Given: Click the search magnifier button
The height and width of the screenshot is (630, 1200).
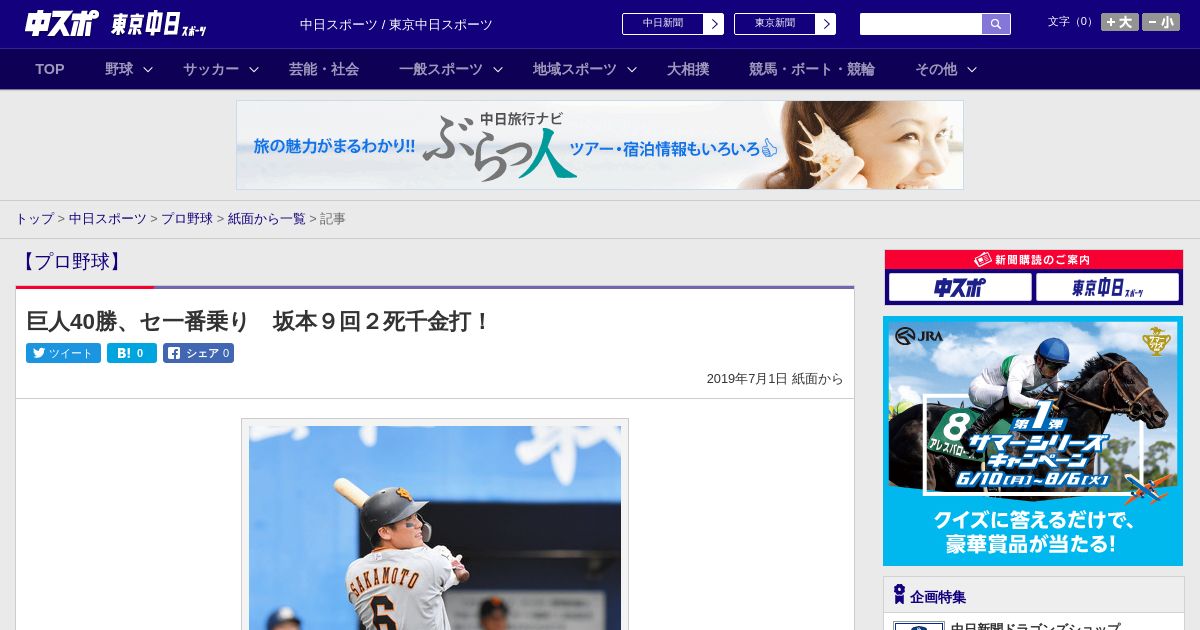Looking at the screenshot, I should [x=996, y=24].
